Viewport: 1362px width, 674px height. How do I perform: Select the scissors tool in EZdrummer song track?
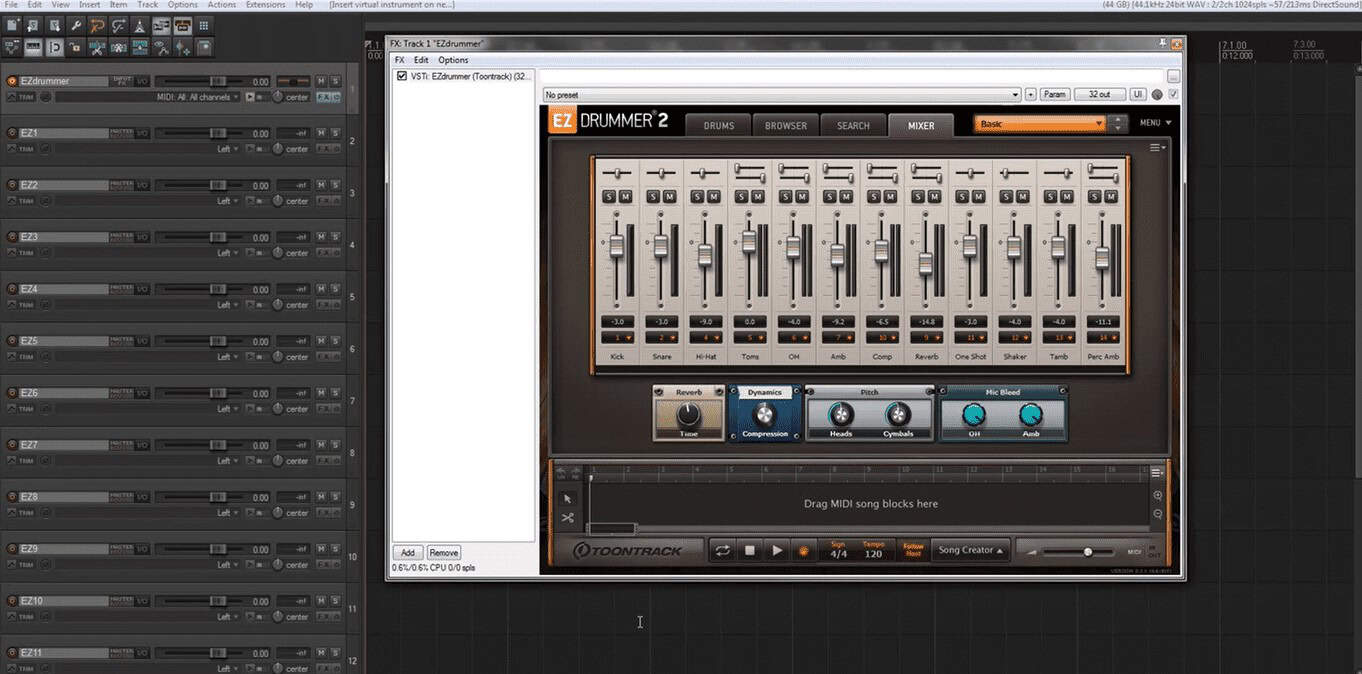click(568, 517)
